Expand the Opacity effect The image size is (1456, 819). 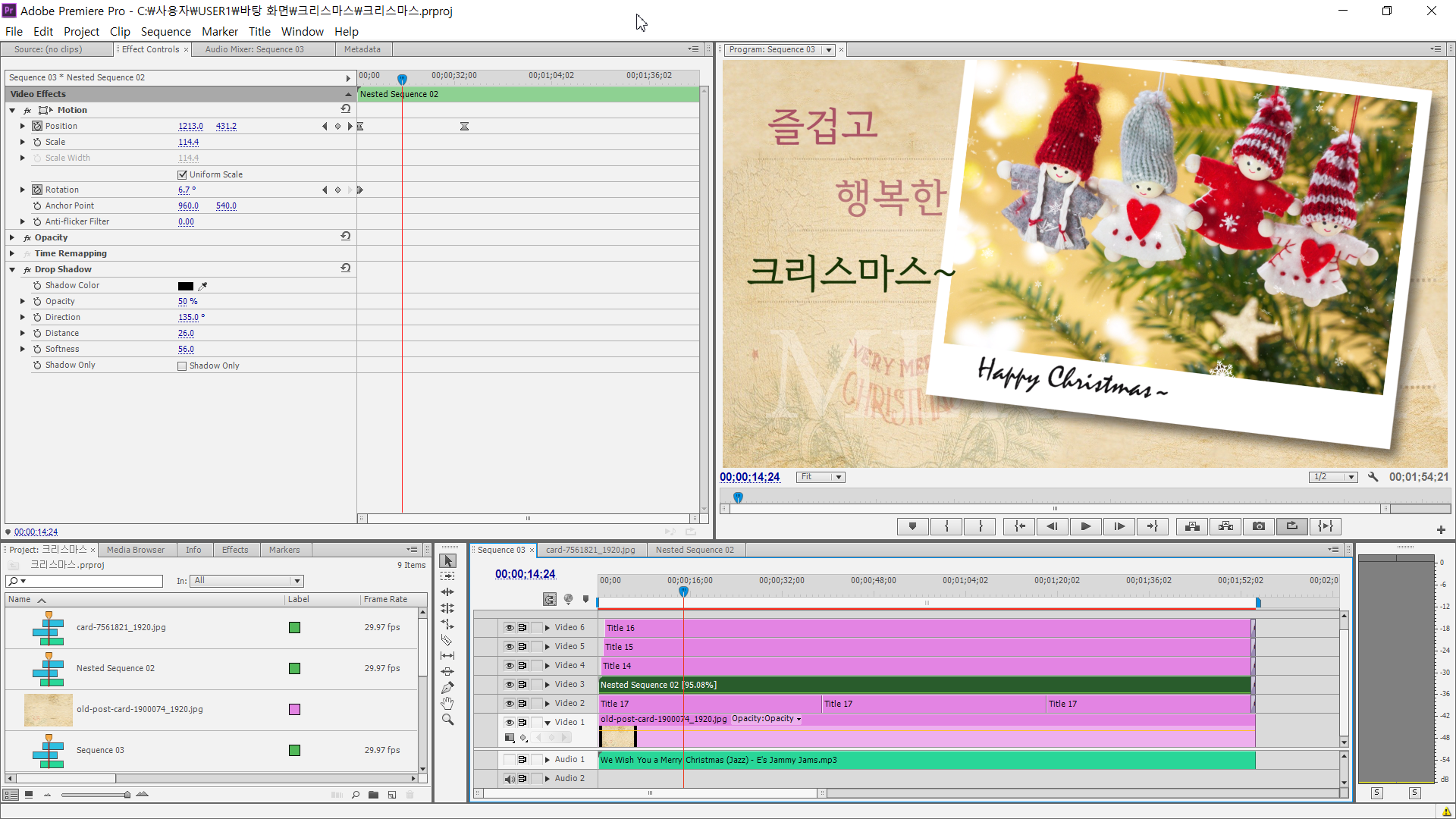[x=12, y=237]
